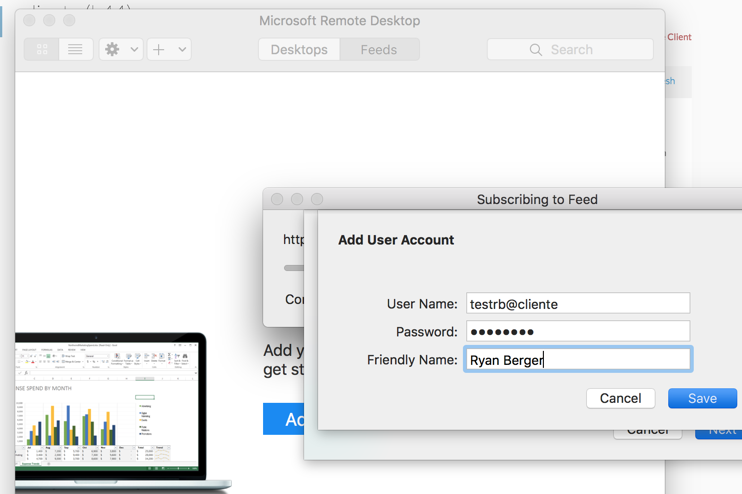Viewport: 742px width, 494px height.
Task: Click the User Name label
Action: coord(422,304)
